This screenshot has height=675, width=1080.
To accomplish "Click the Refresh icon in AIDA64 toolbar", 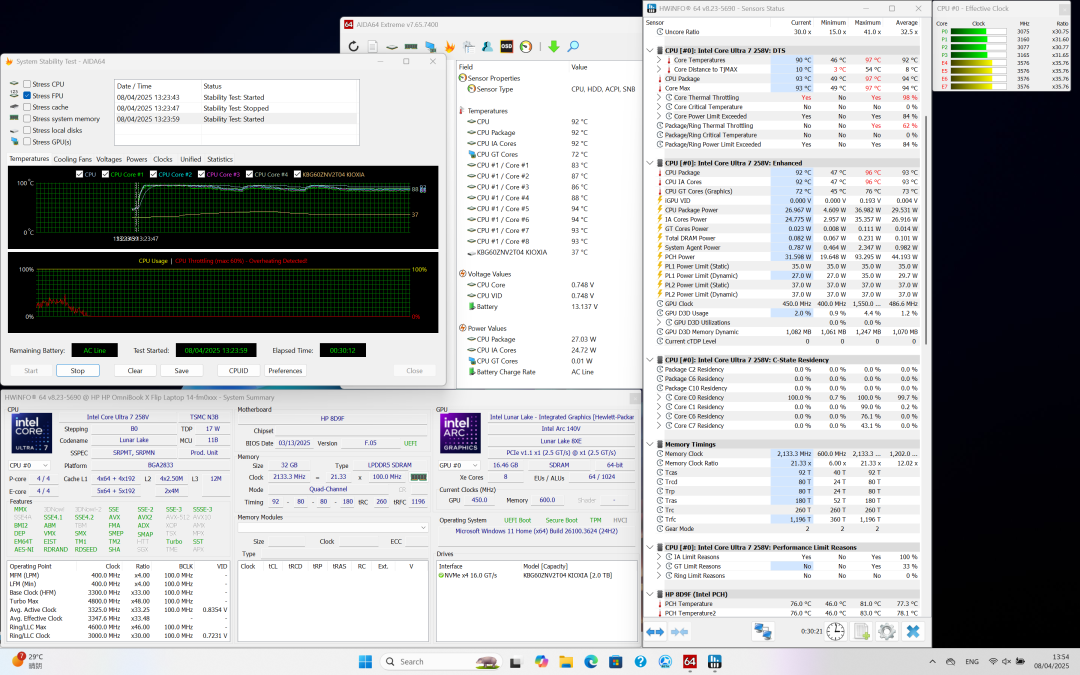I will [x=353, y=46].
